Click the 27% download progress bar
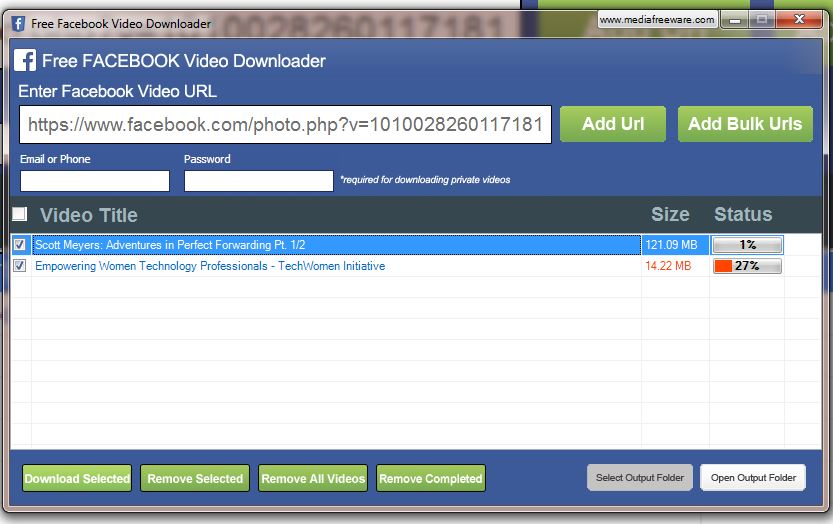The width and height of the screenshot is (833, 524). pos(747,266)
